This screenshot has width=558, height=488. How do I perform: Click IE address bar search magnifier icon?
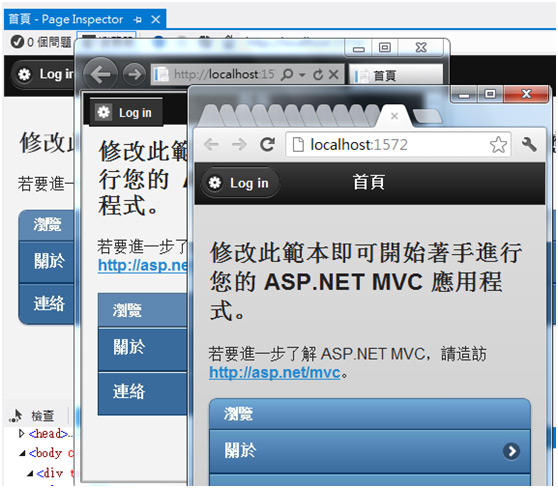(286, 74)
